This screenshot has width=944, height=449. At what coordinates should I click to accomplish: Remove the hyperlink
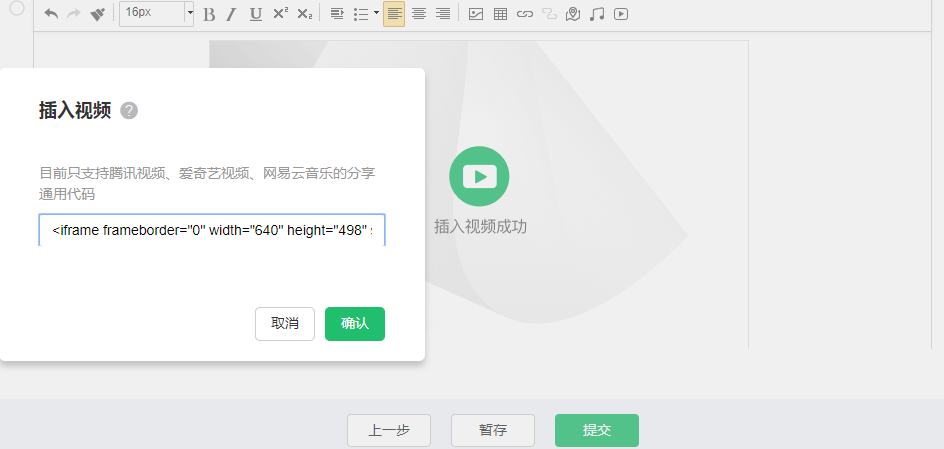click(549, 14)
